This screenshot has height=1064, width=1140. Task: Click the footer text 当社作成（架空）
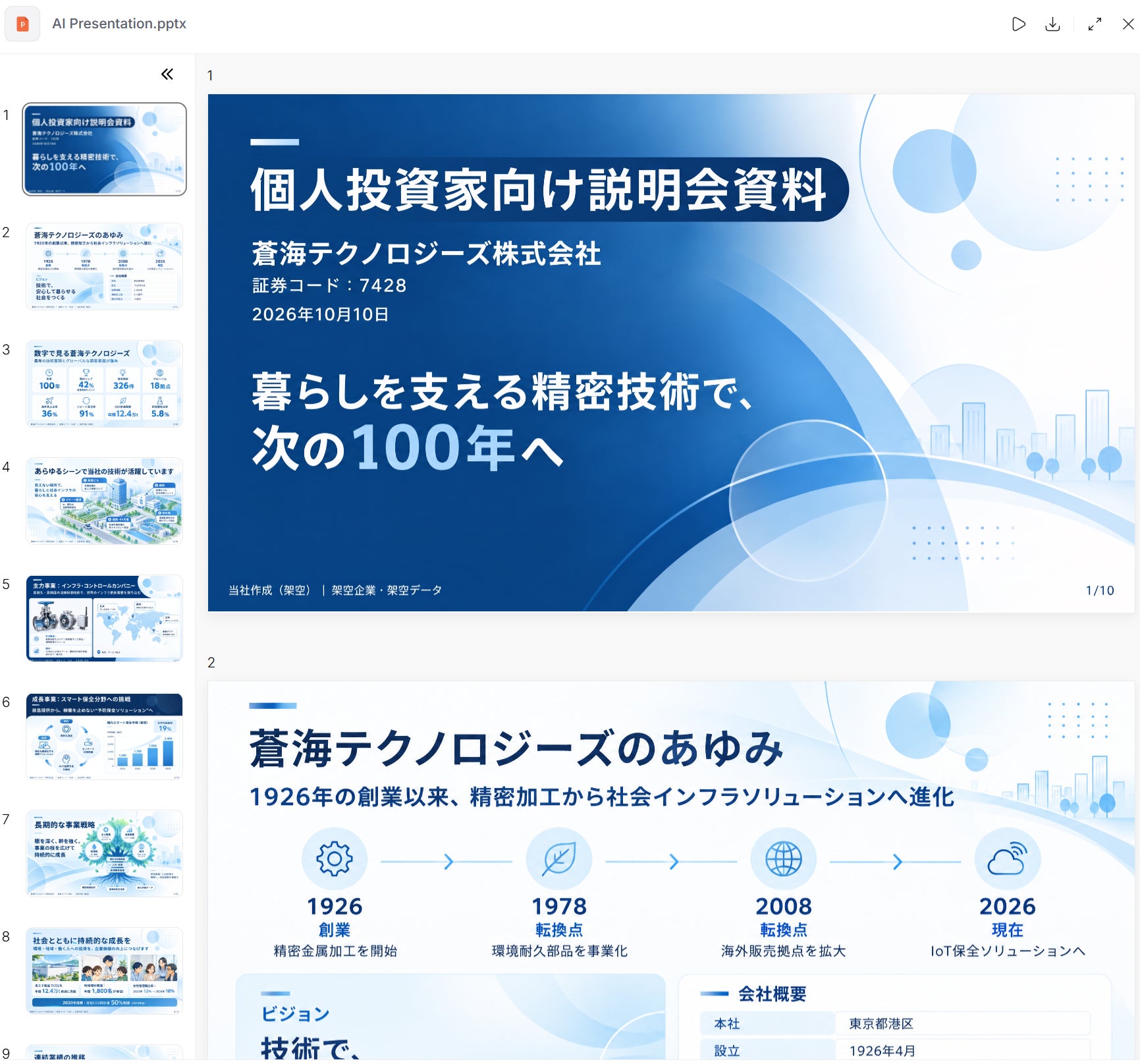(x=269, y=590)
